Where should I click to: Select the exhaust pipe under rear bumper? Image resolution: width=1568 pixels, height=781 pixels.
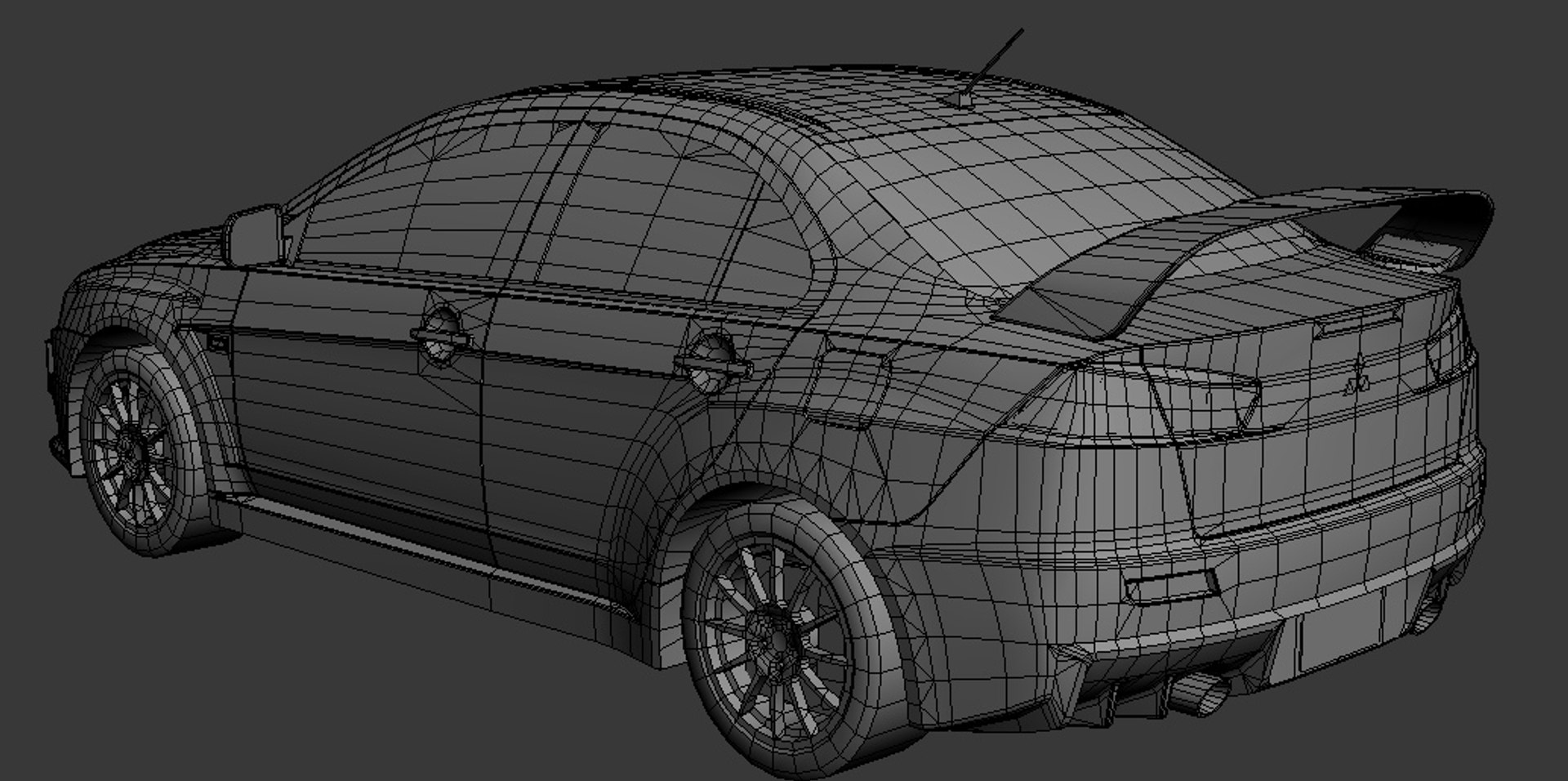1199,694
